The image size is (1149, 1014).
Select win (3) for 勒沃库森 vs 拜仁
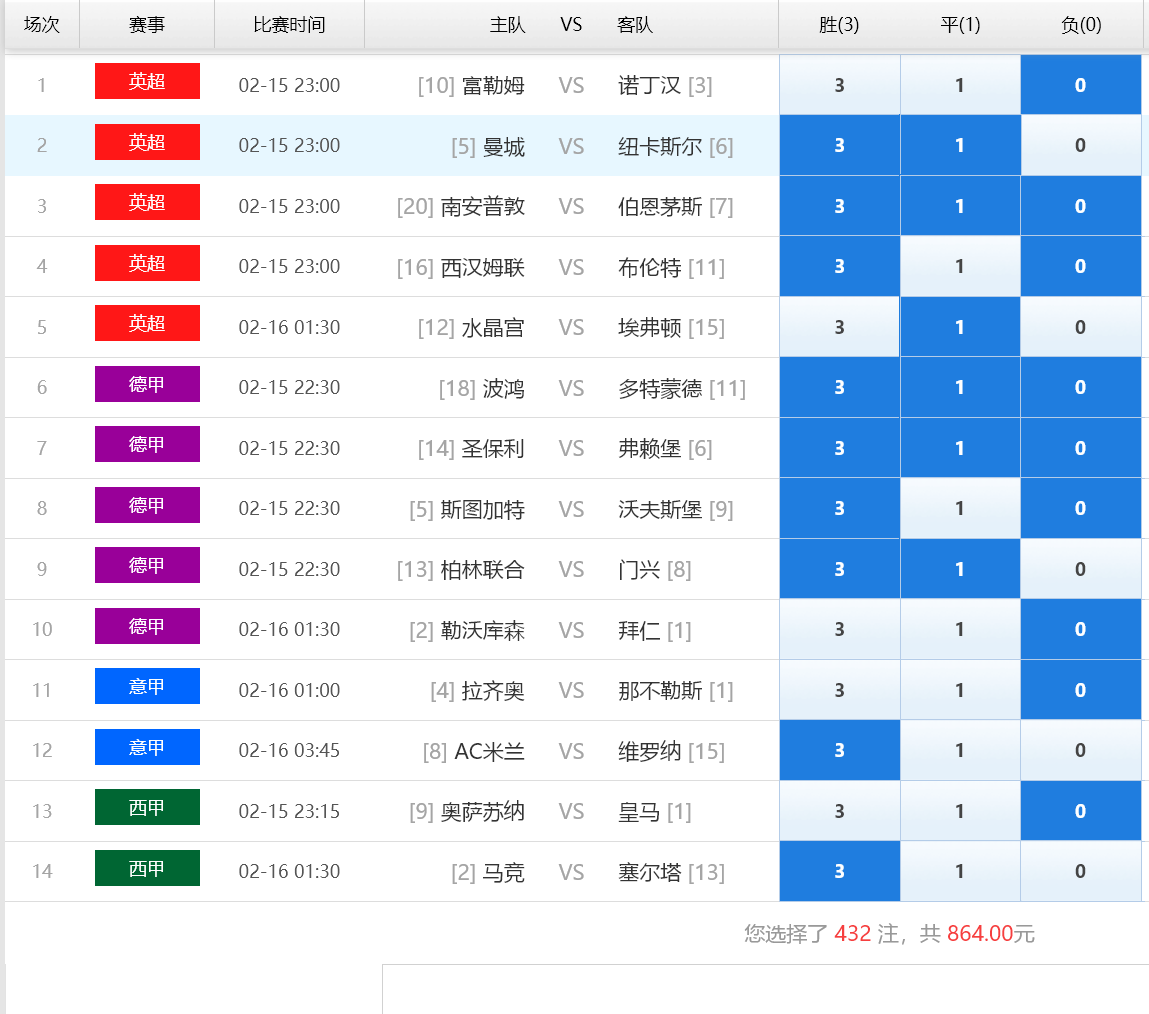click(x=840, y=629)
